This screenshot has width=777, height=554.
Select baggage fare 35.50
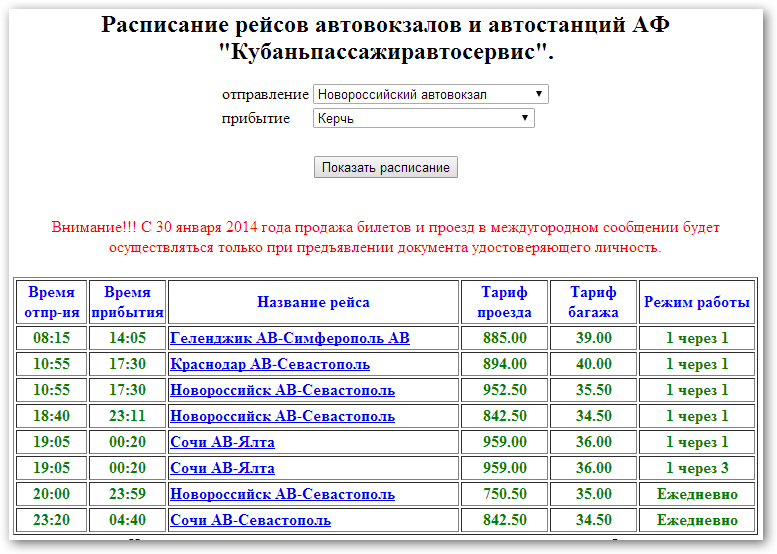click(x=593, y=390)
